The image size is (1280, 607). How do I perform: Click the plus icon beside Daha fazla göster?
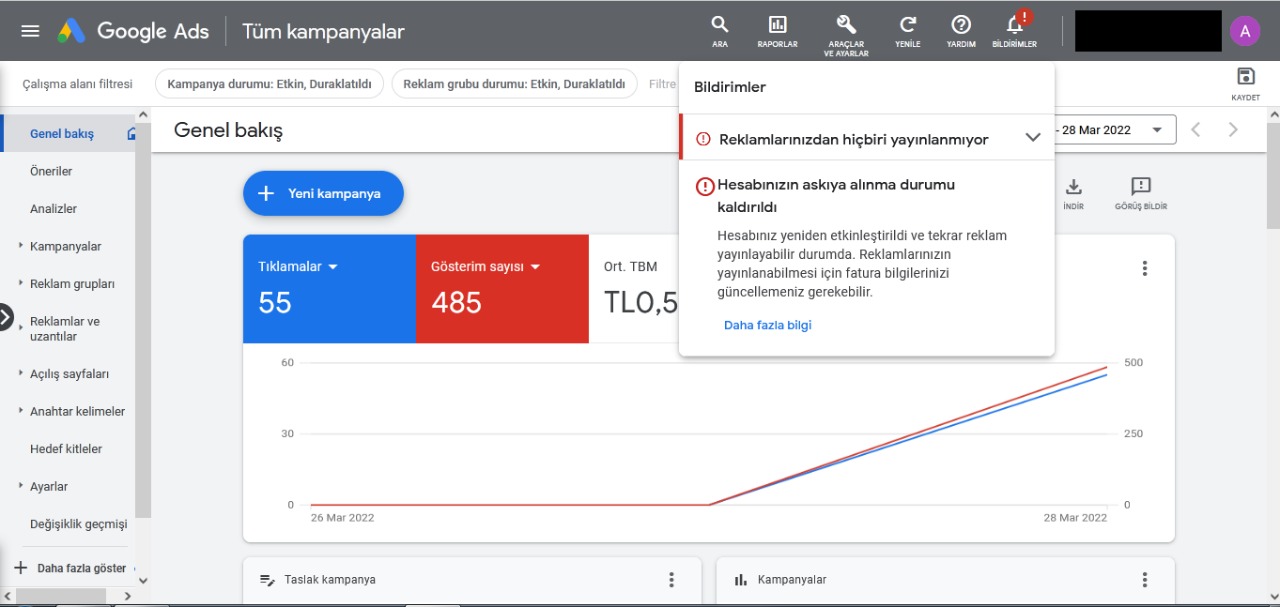21,568
